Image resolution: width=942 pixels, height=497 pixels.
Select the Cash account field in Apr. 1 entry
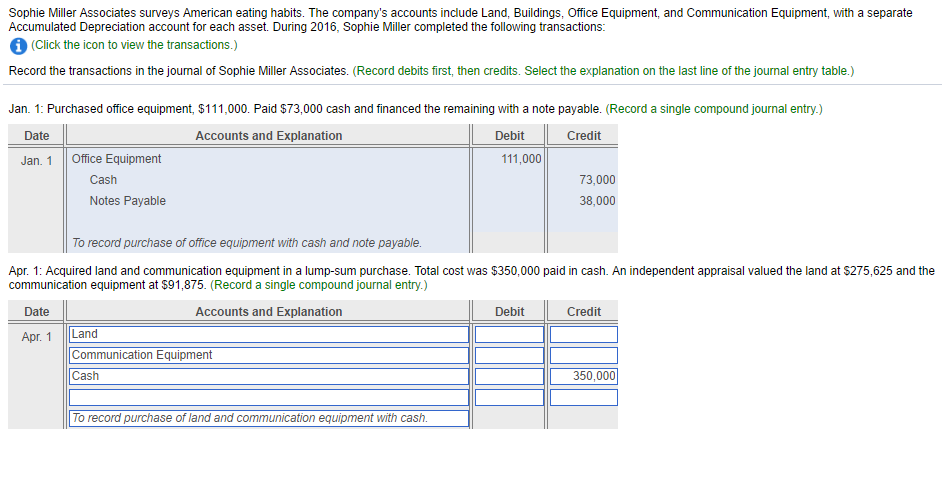coord(269,376)
